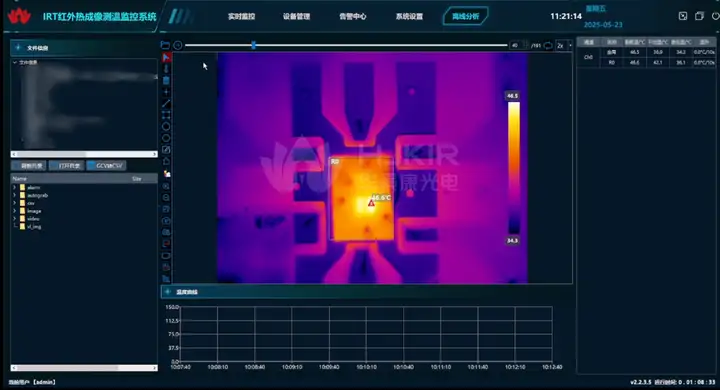Click the 46.6°C hottest point marker

pyautogui.click(x=371, y=203)
